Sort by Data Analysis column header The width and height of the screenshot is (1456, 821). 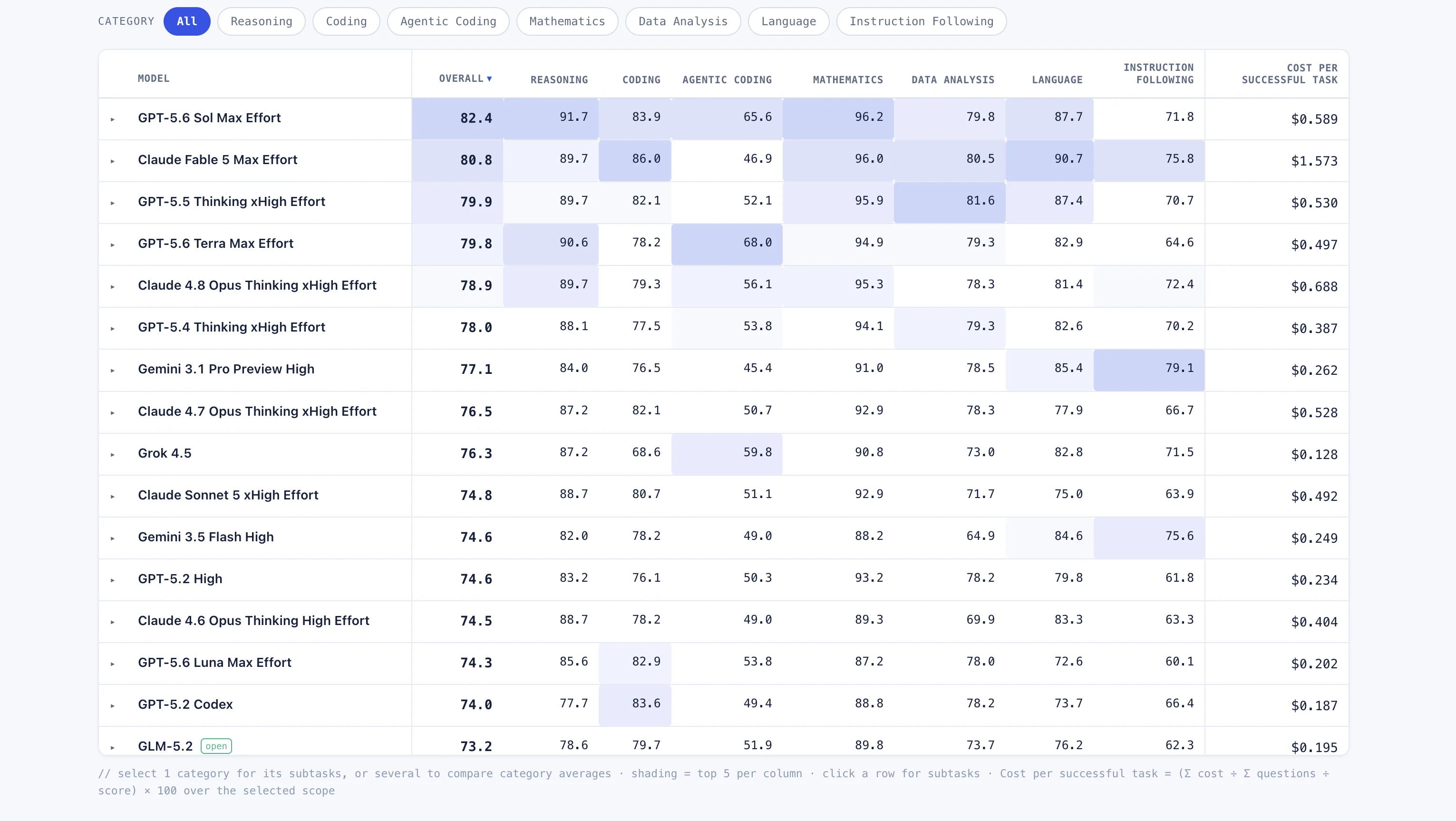click(x=953, y=80)
